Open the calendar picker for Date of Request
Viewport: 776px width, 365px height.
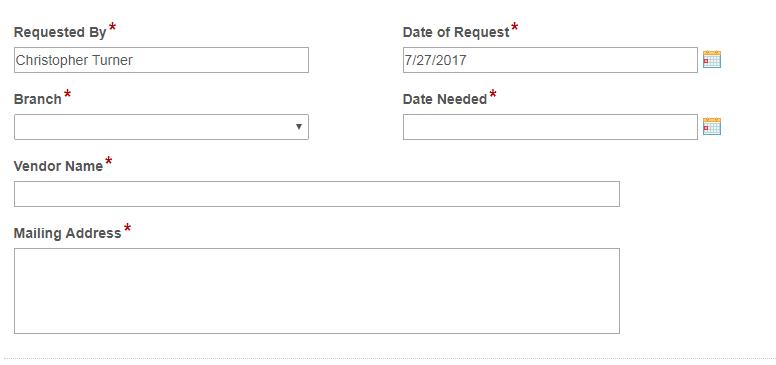(x=712, y=59)
